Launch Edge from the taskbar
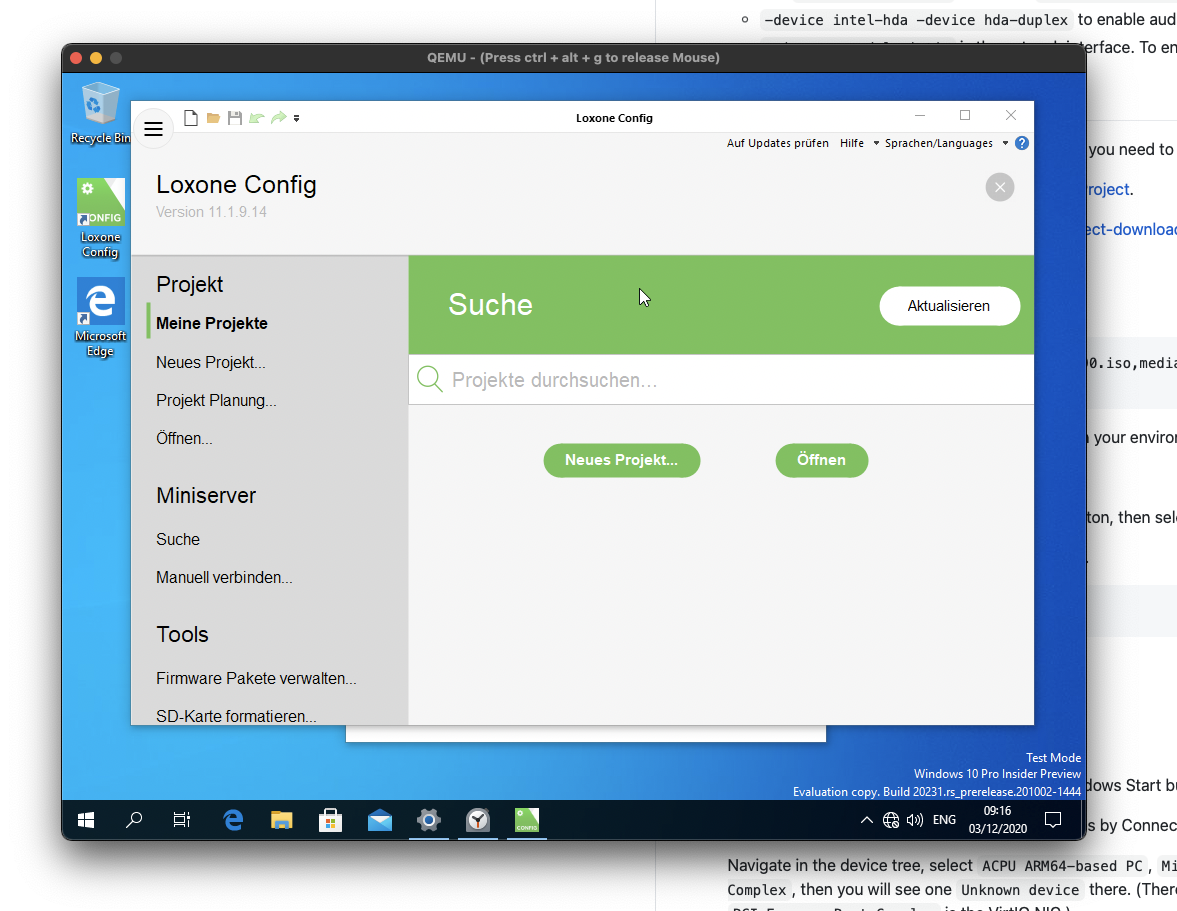This screenshot has width=1177, height=911. (x=233, y=820)
